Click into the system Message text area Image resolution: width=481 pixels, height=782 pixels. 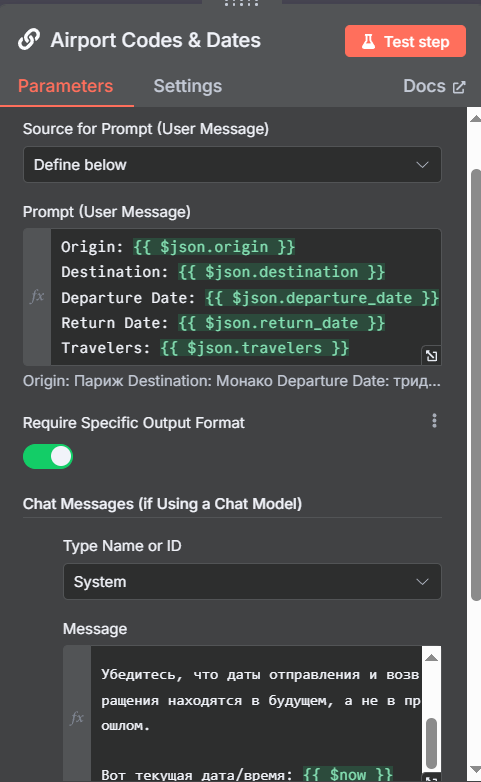(x=256, y=713)
